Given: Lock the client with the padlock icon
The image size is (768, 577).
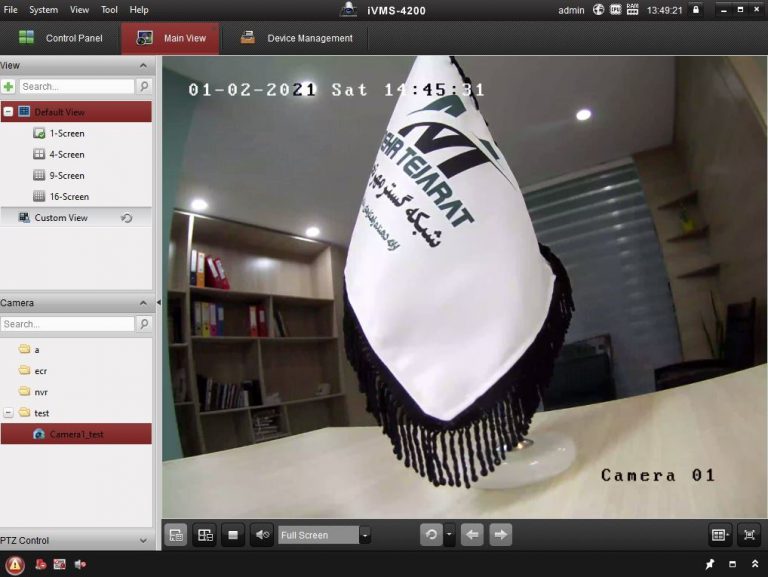Looking at the screenshot, I should tap(696, 9).
